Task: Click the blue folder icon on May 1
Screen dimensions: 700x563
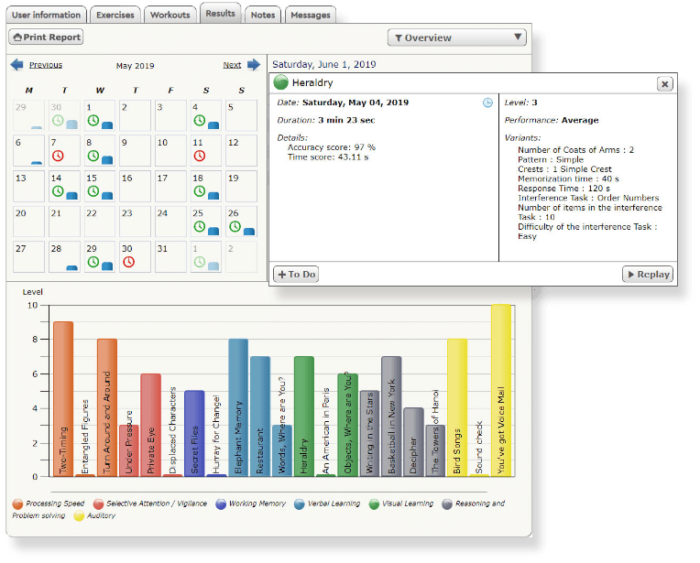Action: 107,125
